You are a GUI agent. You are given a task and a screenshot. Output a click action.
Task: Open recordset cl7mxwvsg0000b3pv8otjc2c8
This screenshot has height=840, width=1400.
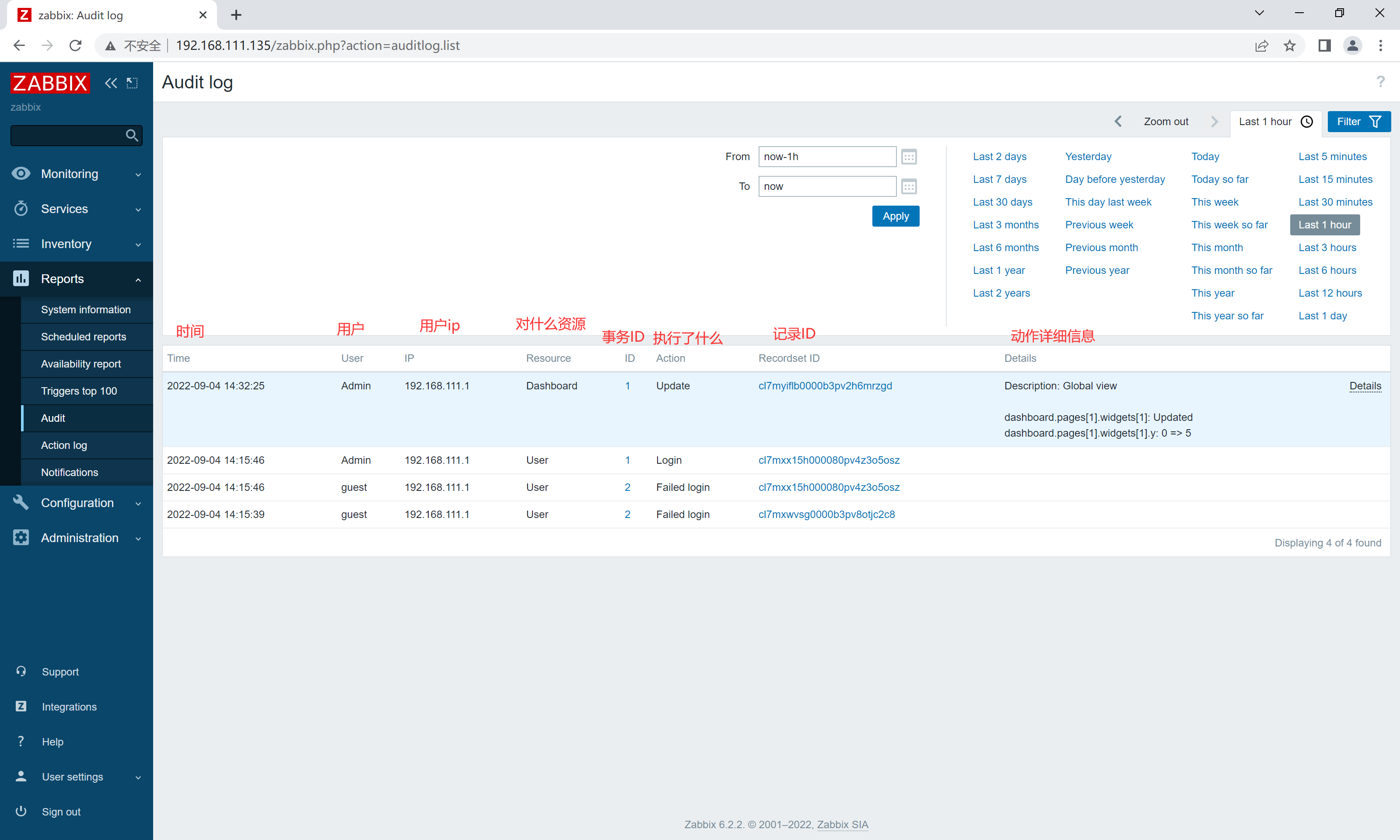tap(826, 514)
